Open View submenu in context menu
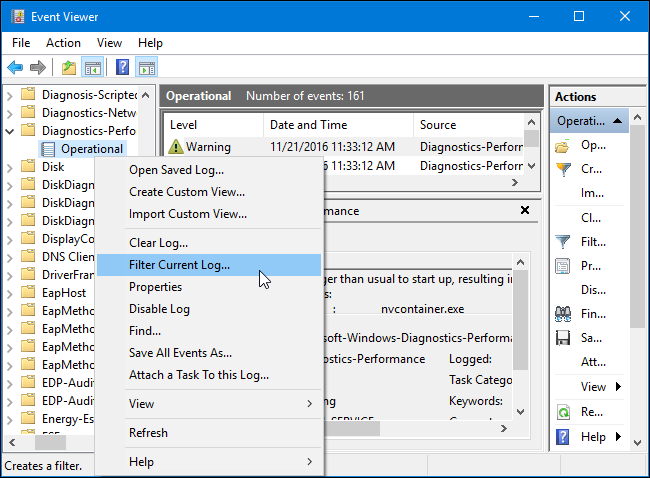Viewport: 650px width, 478px height. [209, 404]
